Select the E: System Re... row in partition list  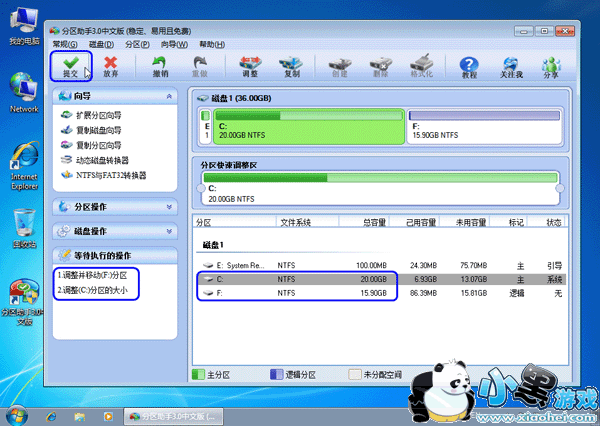coord(381,265)
